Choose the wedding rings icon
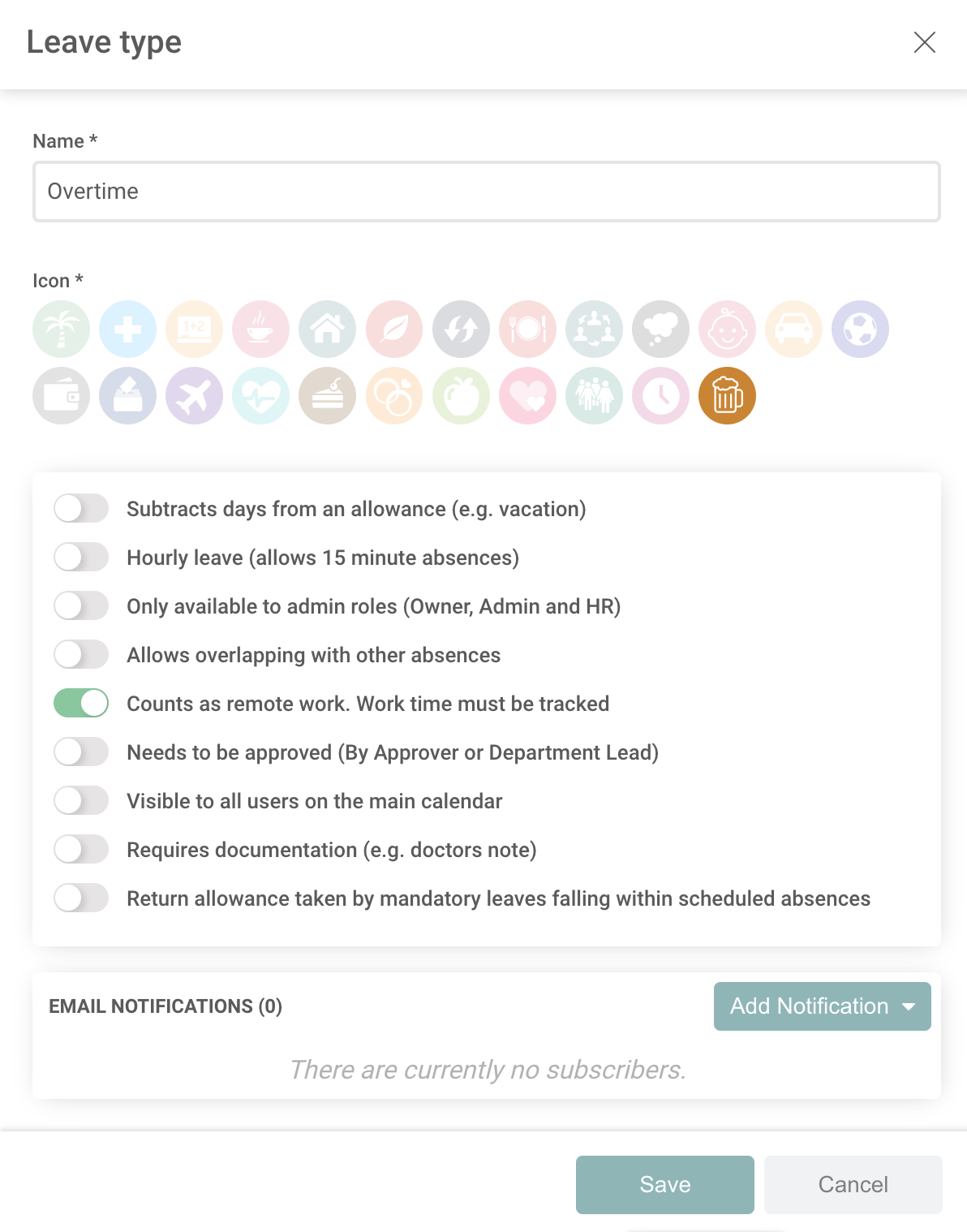 pos(394,396)
